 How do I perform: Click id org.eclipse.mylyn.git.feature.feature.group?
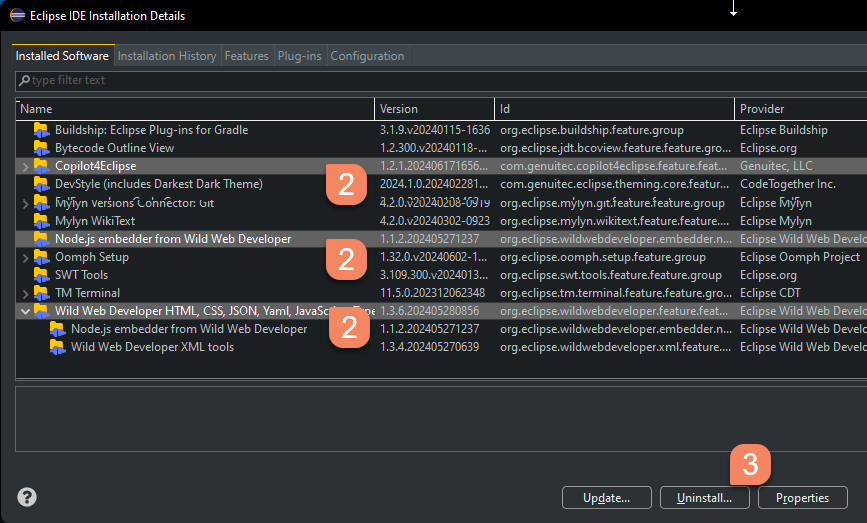coord(613,203)
